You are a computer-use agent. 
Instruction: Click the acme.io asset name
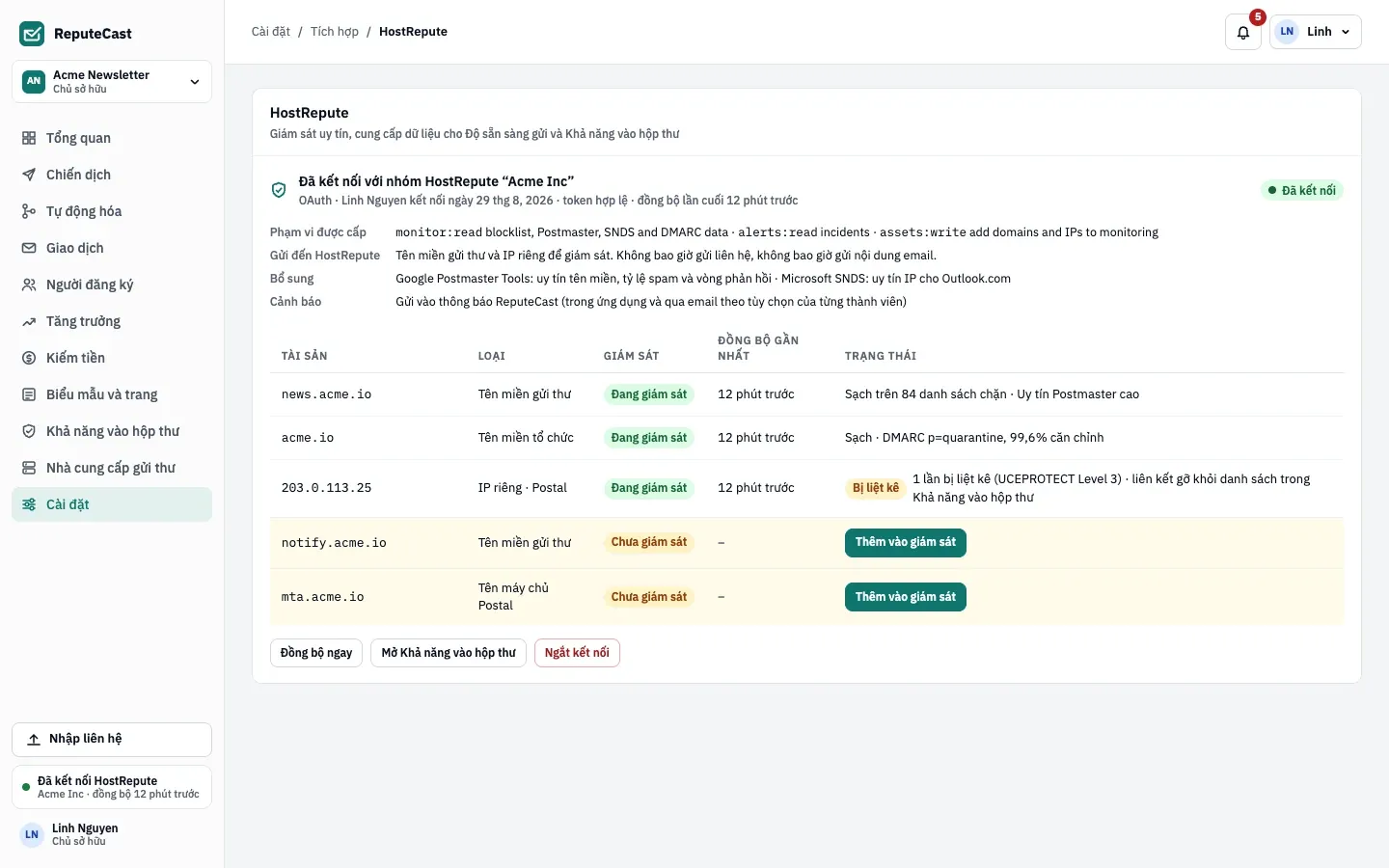pyautogui.click(x=308, y=438)
